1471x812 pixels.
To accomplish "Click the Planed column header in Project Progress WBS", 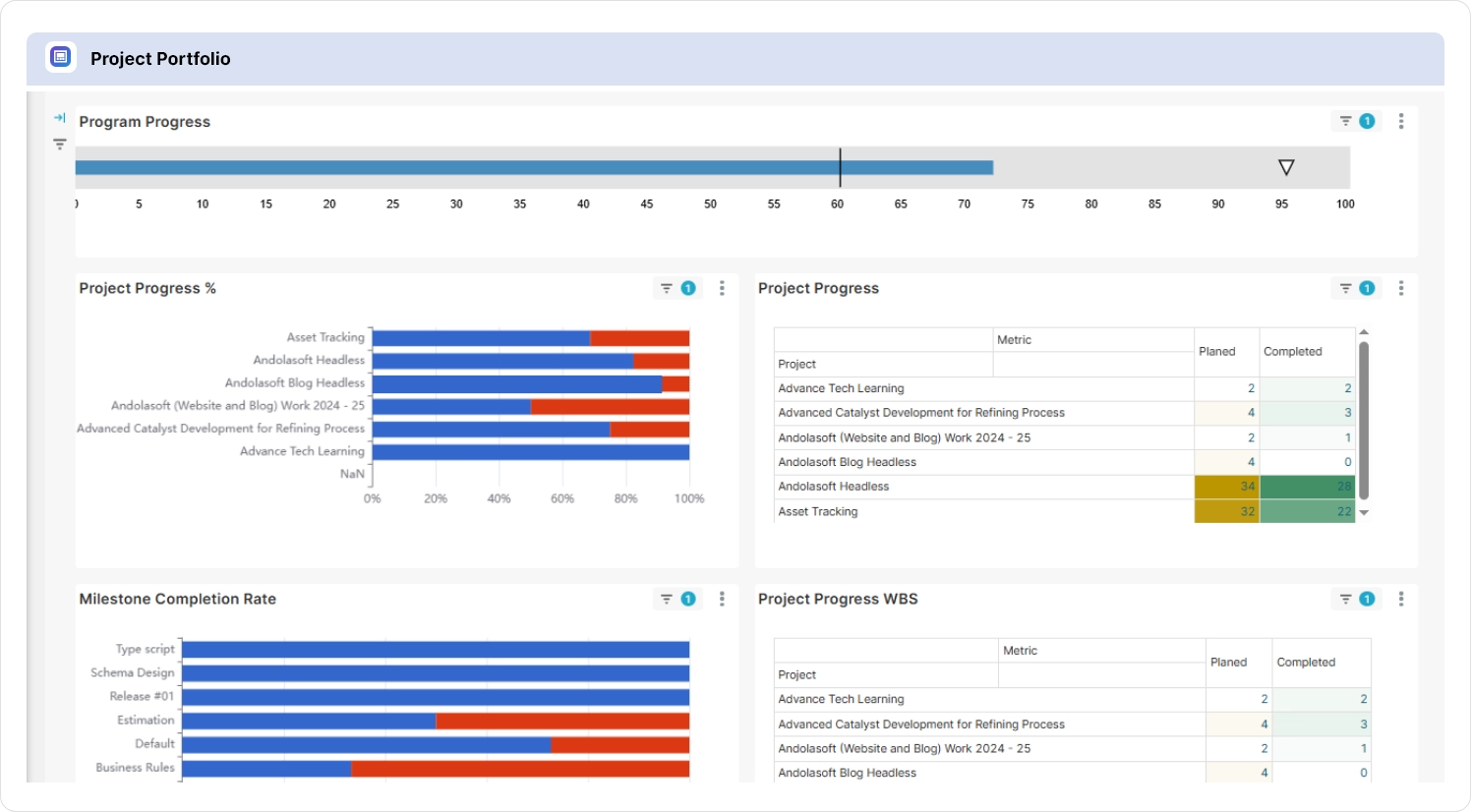I will [x=1228, y=662].
